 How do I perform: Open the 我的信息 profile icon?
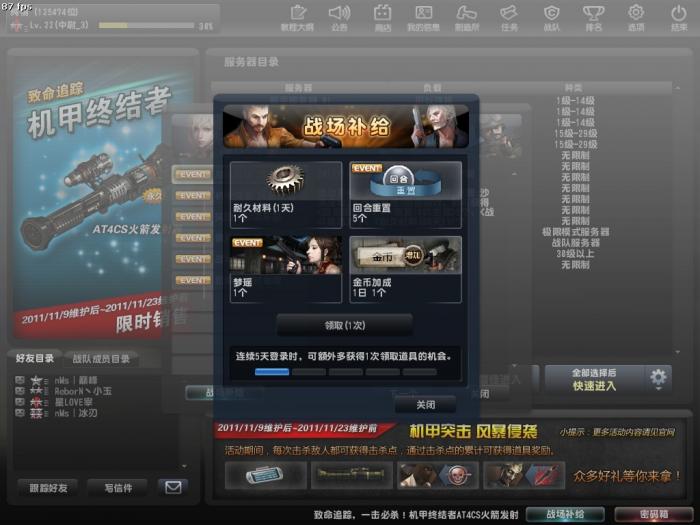[x=423, y=18]
